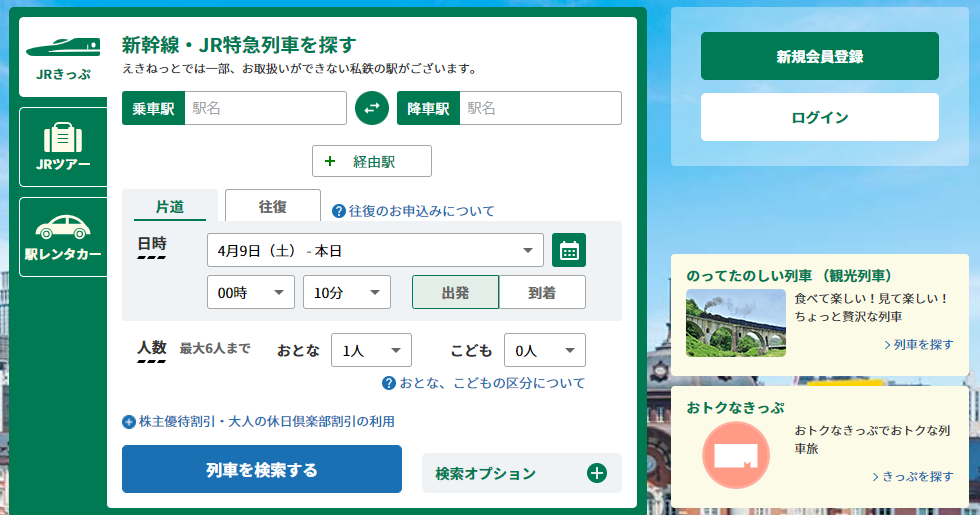Open the 駅レンタカー car tab
This screenshot has width=980, height=515.
point(63,237)
